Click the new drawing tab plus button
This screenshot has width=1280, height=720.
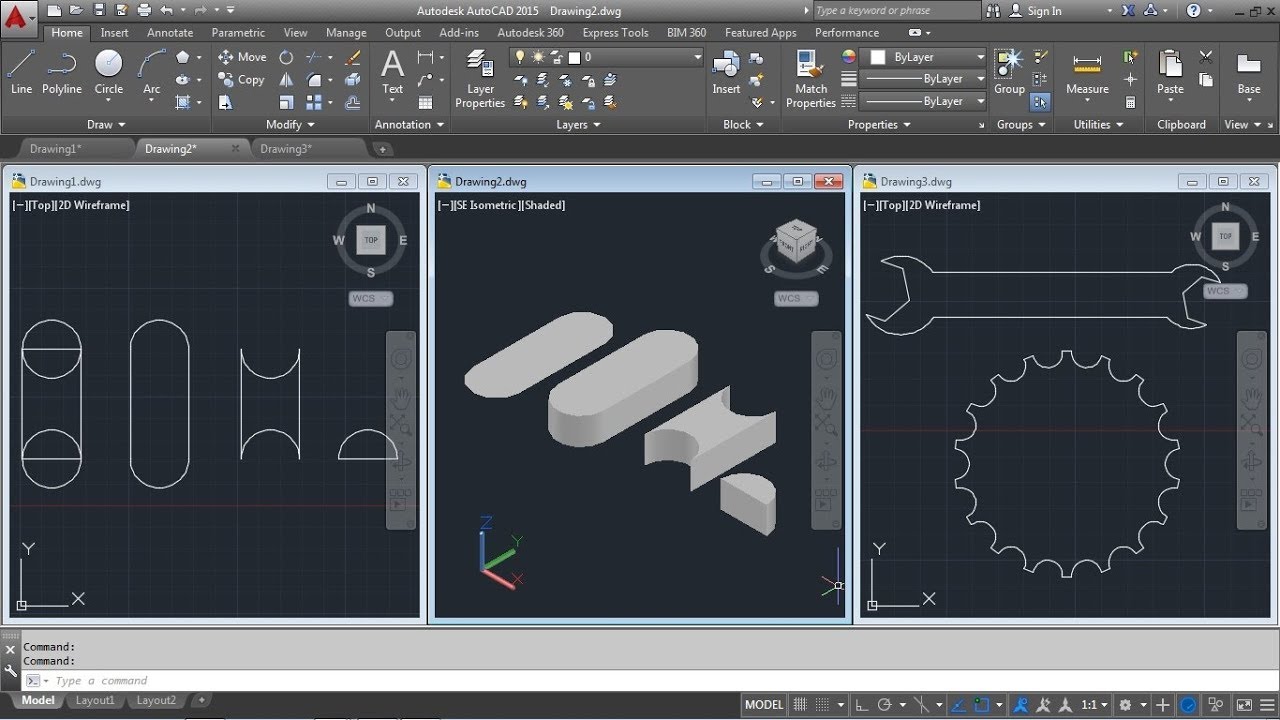[381, 149]
